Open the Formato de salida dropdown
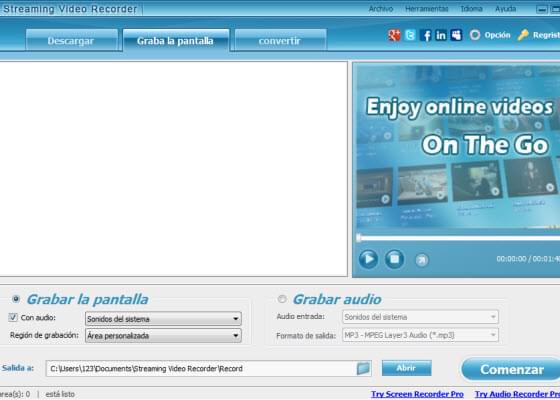560x400 pixels. click(420, 335)
